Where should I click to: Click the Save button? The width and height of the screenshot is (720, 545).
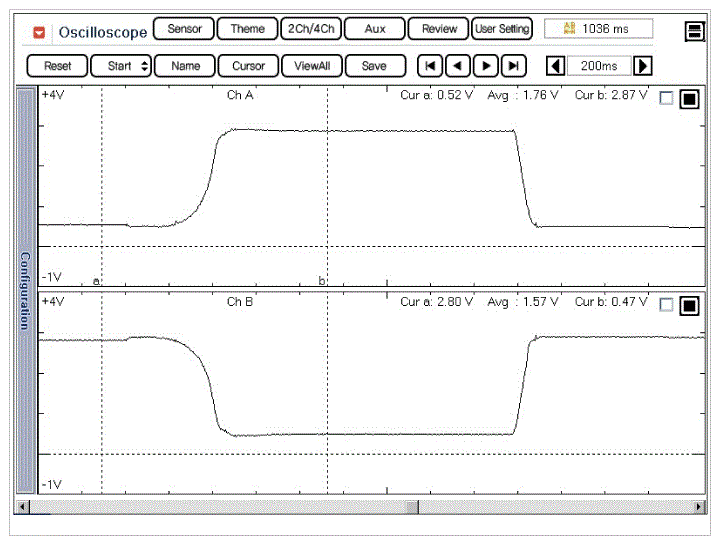pos(375,66)
